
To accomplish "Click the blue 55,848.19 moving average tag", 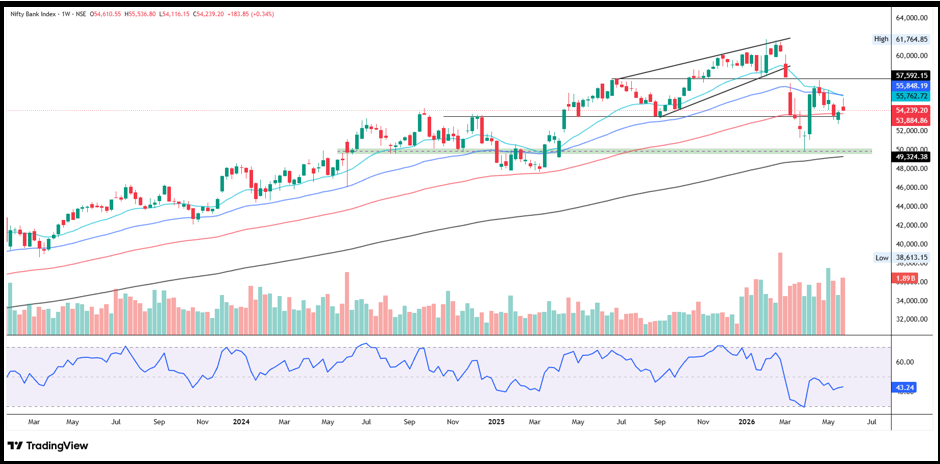I will [912, 86].
